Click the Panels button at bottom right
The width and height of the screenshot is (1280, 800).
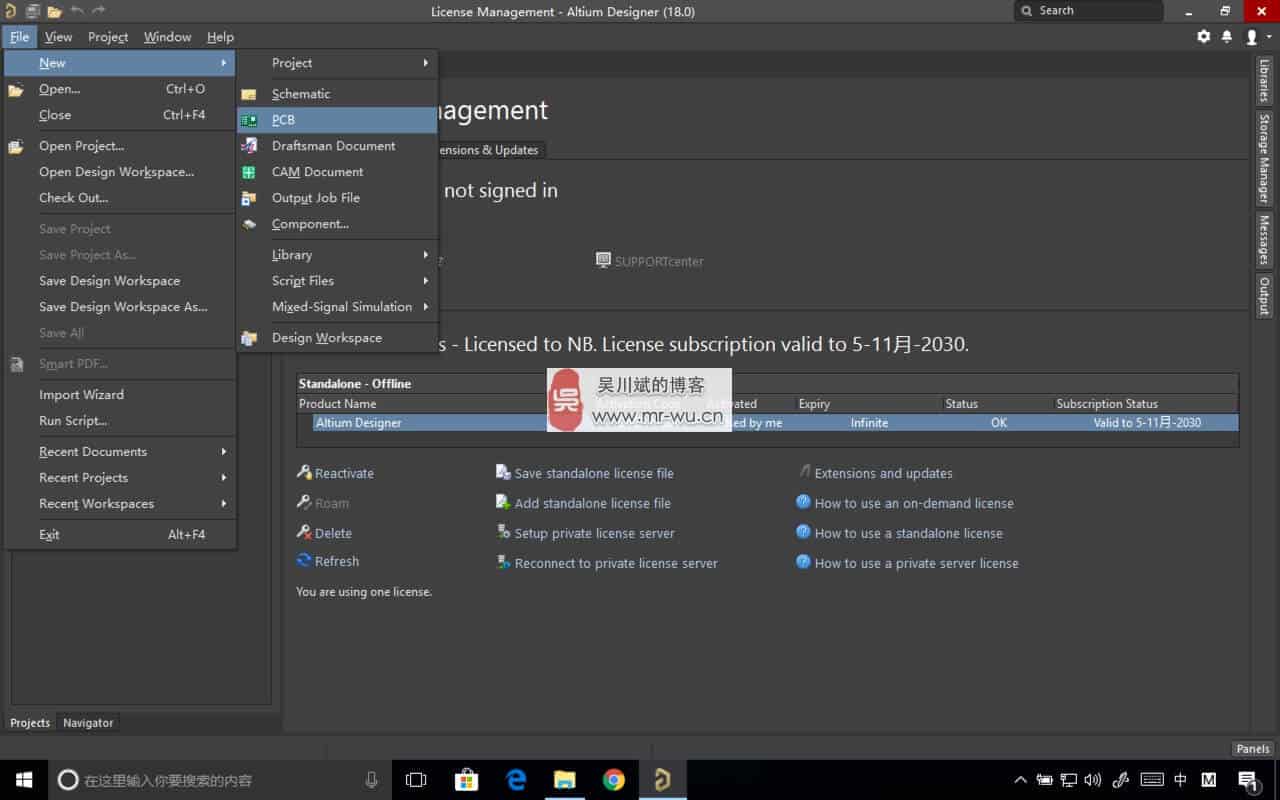coord(1252,749)
